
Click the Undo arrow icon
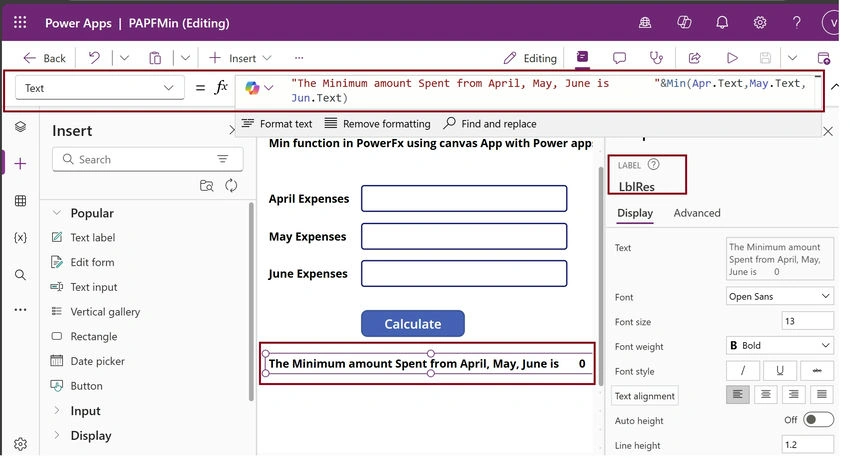coord(94,57)
